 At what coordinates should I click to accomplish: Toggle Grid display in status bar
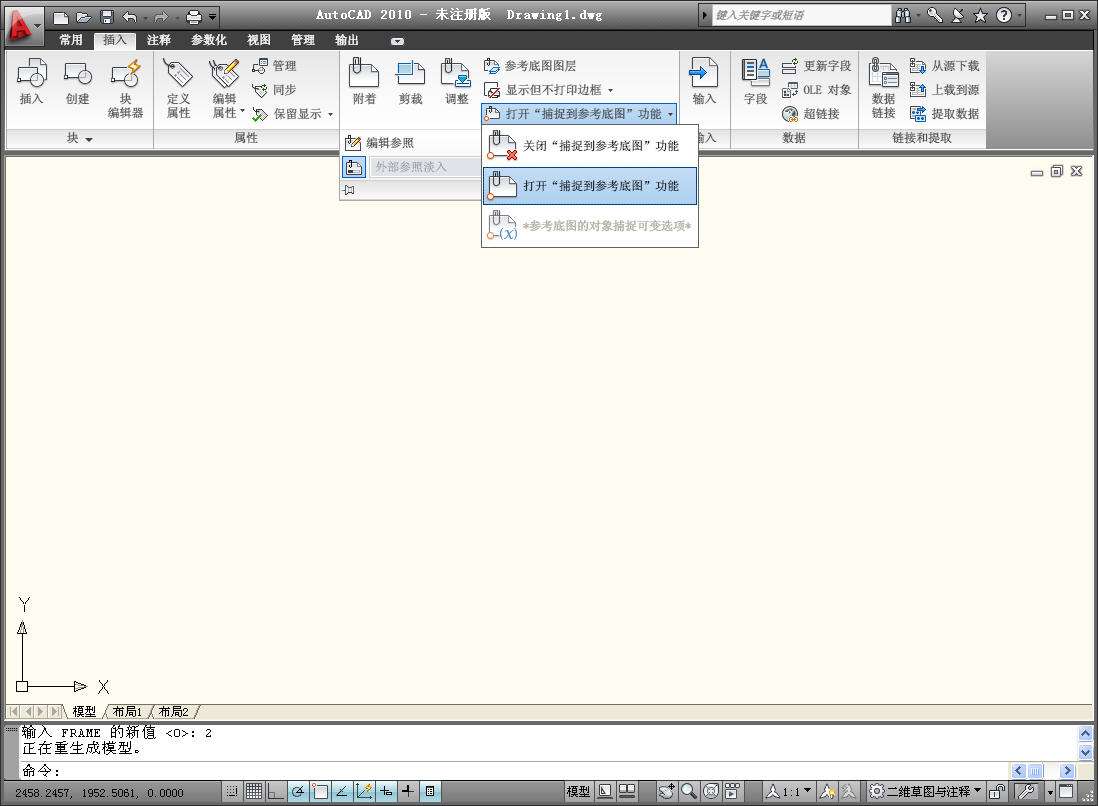[x=254, y=791]
